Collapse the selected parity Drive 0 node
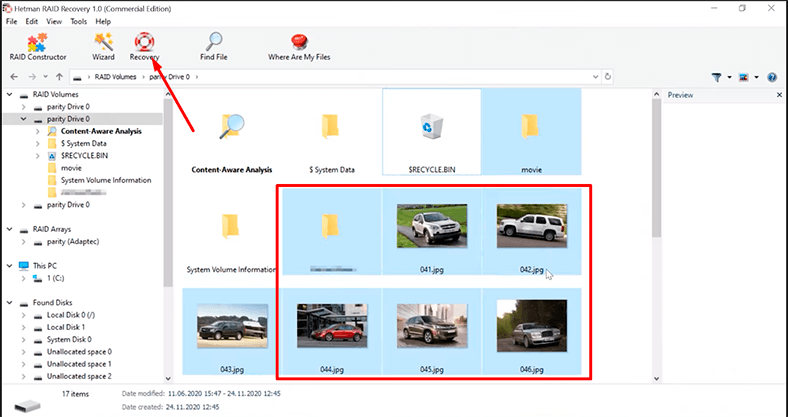Viewport: 788px width, 417px height. pyautogui.click(x=24, y=119)
